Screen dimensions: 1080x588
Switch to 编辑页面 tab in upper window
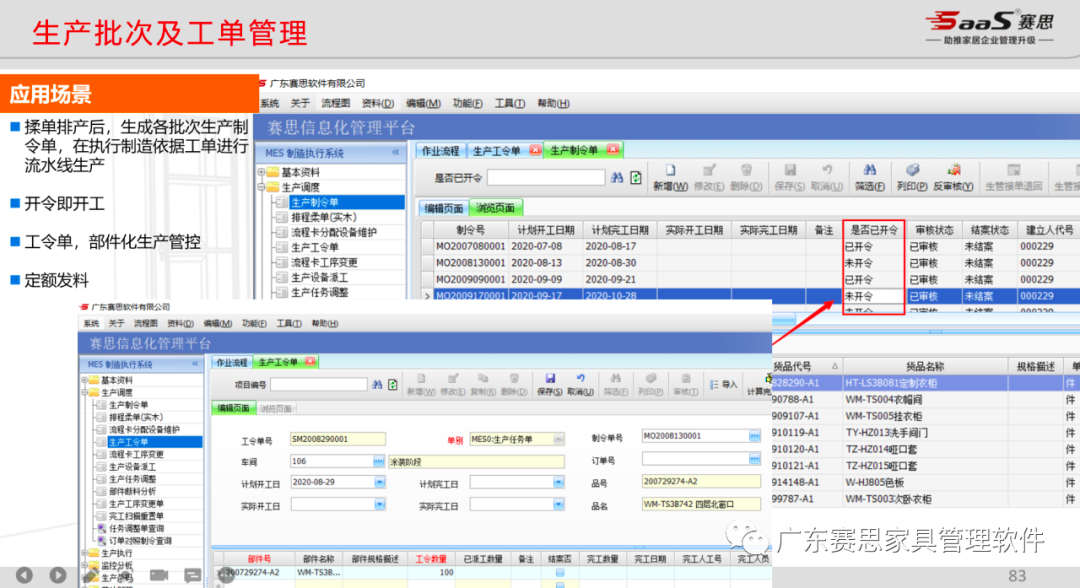[443, 208]
